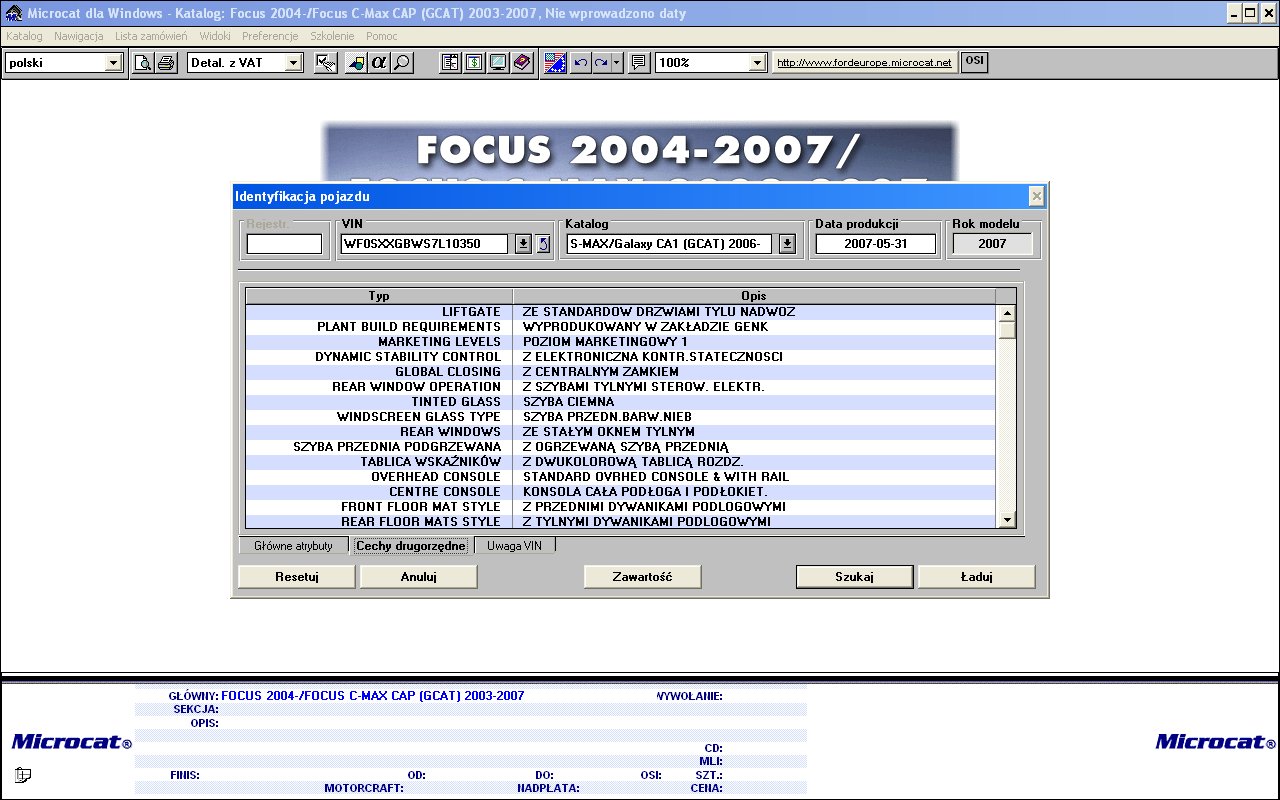Viewport: 1280px width, 800px height.
Task: Click the attribute list scrollbar thumb
Action: point(1007,330)
